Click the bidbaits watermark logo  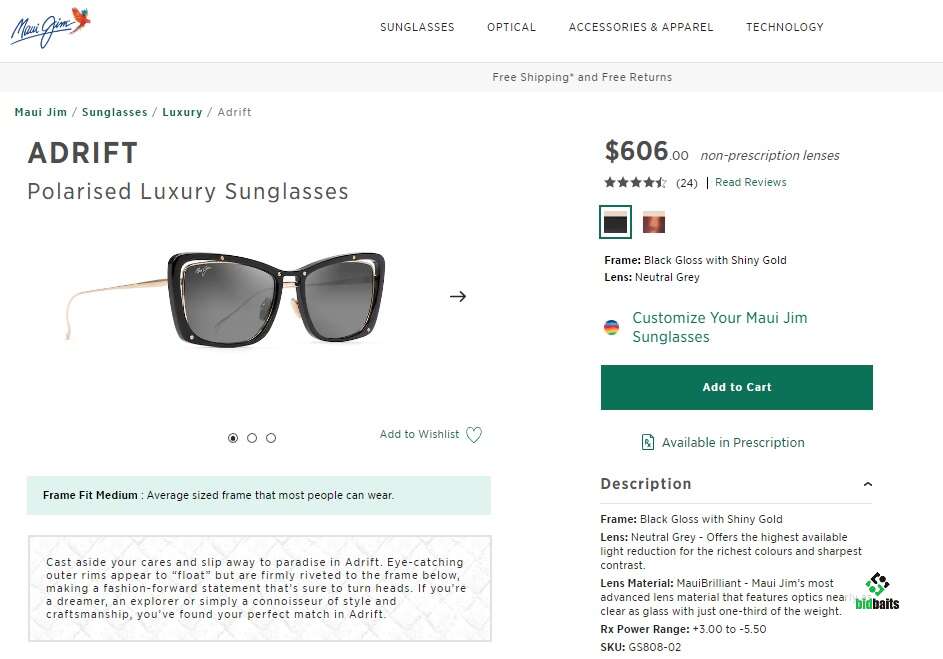[x=877, y=591]
